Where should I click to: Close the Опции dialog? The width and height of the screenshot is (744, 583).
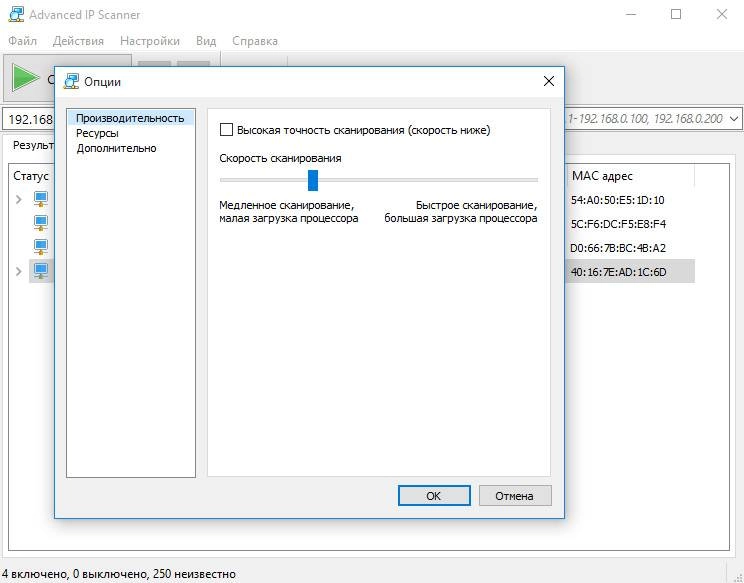549,82
